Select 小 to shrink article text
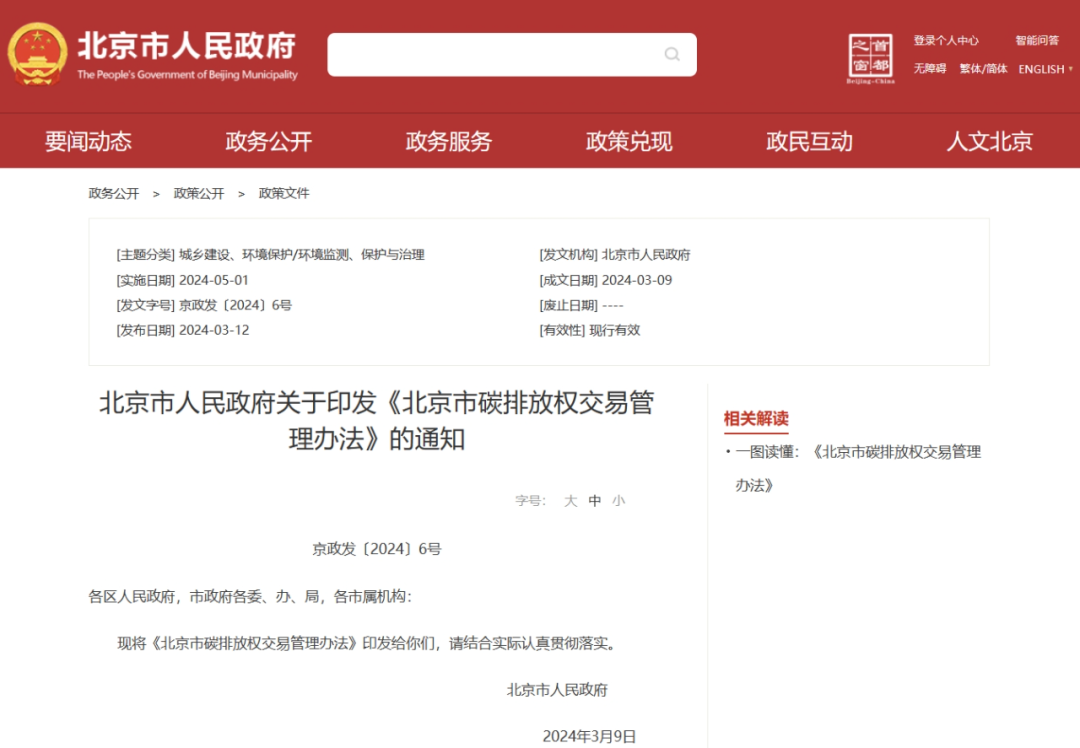The image size is (1080, 748). coord(618,500)
